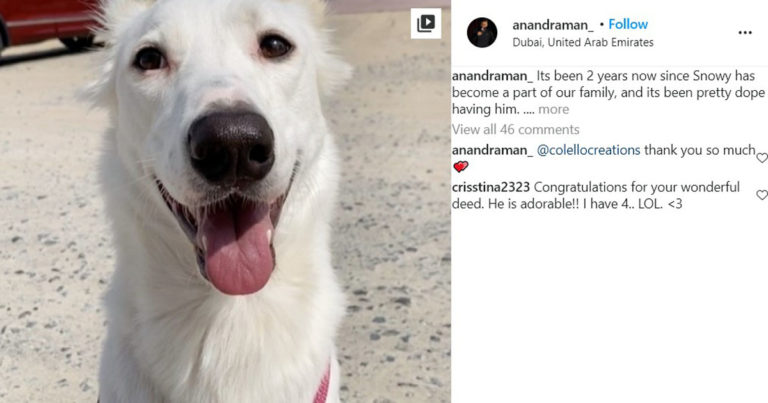Click the caption text about Snowy

click(608, 93)
